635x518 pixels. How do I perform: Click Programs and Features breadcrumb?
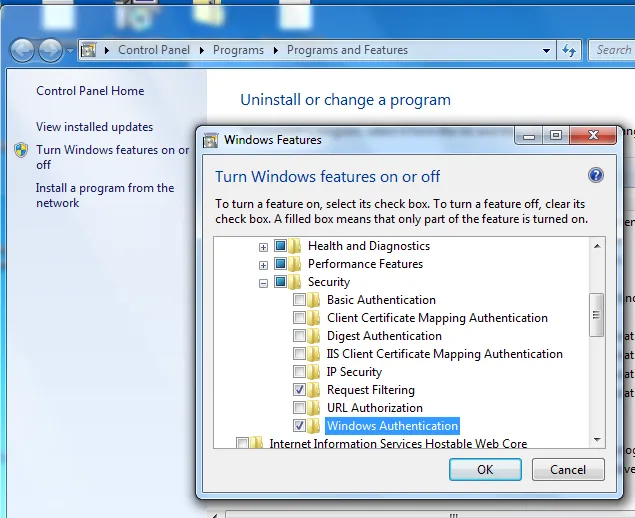point(347,50)
